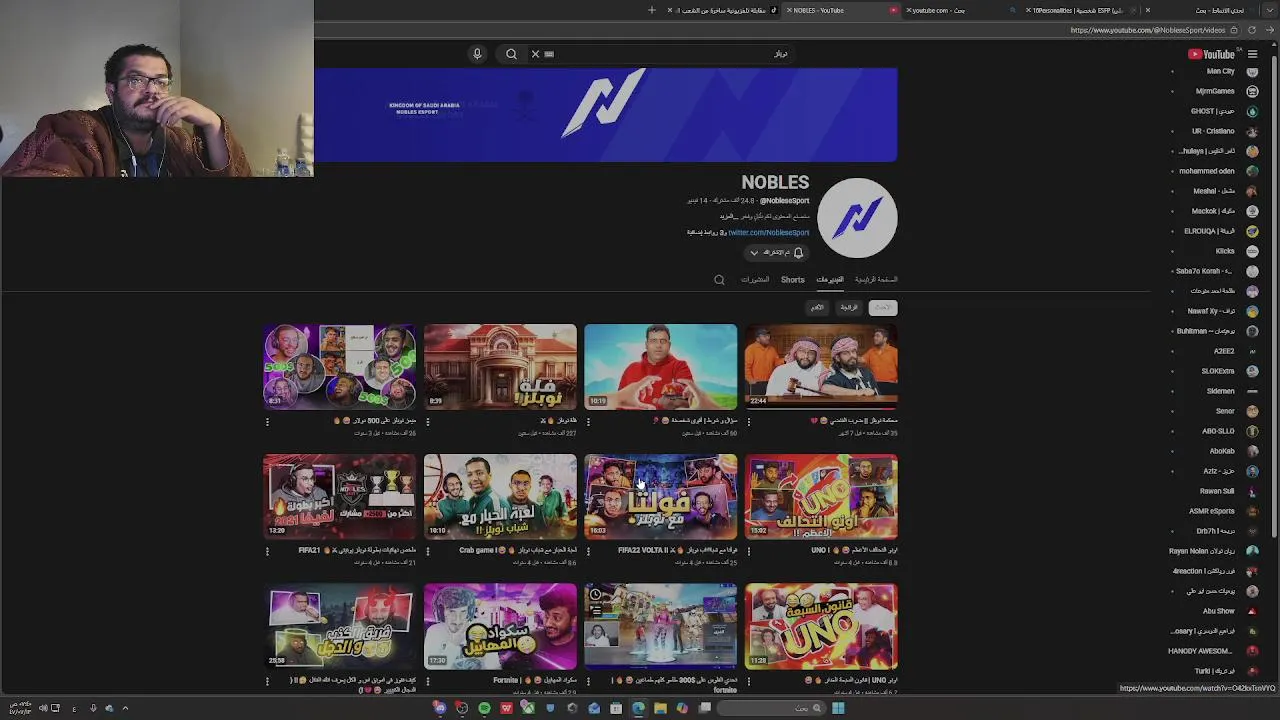Switch to the channel home tab at far right
The height and width of the screenshot is (720, 1280).
(876, 280)
